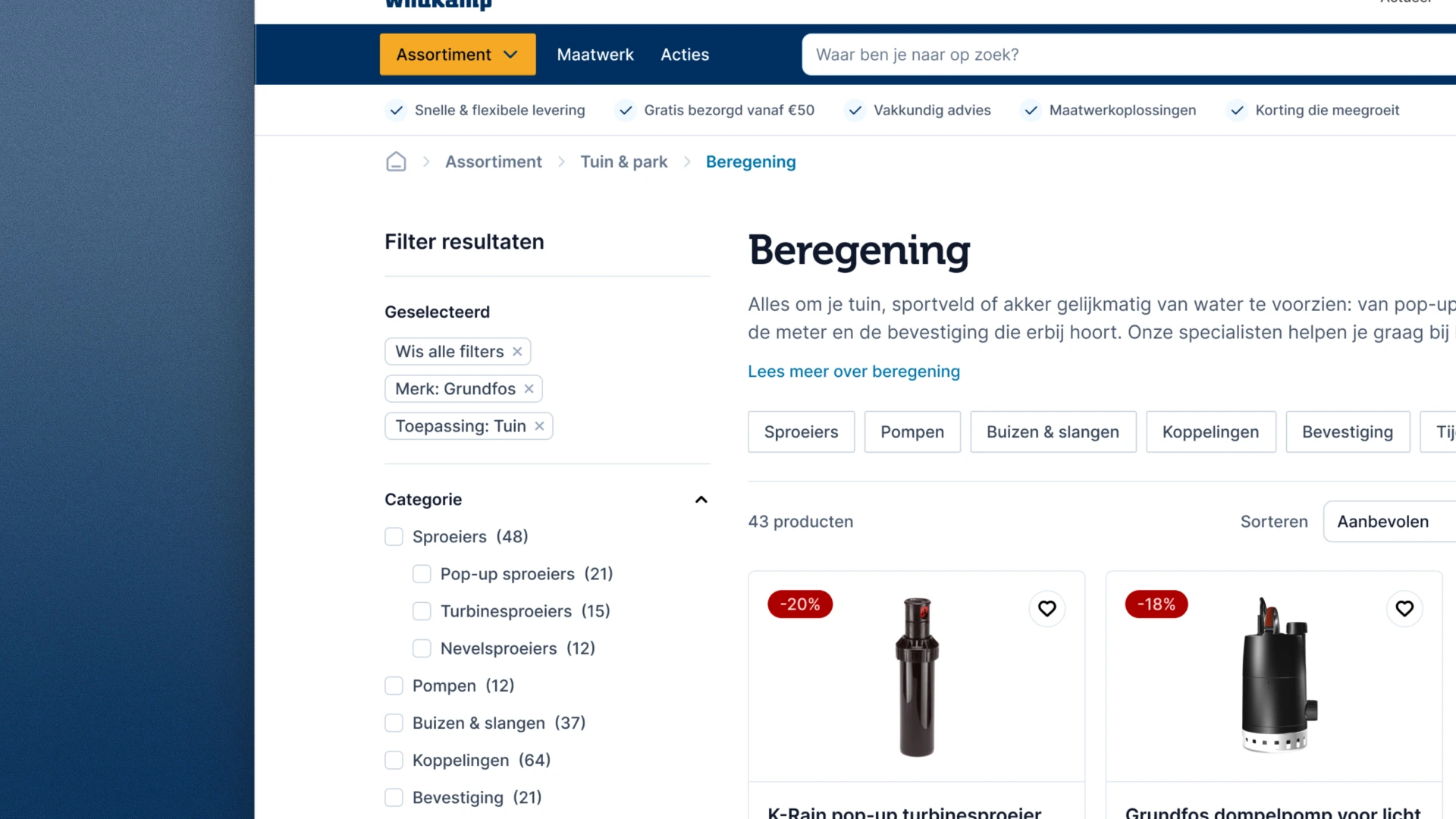The height and width of the screenshot is (819, 1456).
Task: Collapse the Categorie filter section
Action: pyautogui.click(x=701, y=500)
